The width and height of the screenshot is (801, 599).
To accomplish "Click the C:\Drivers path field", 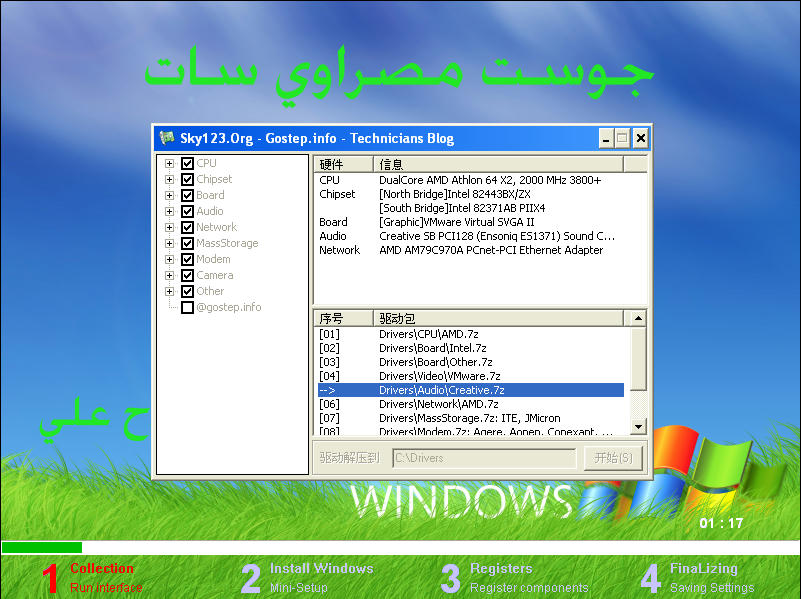I will pyautogui.click(x=484, y=458).
